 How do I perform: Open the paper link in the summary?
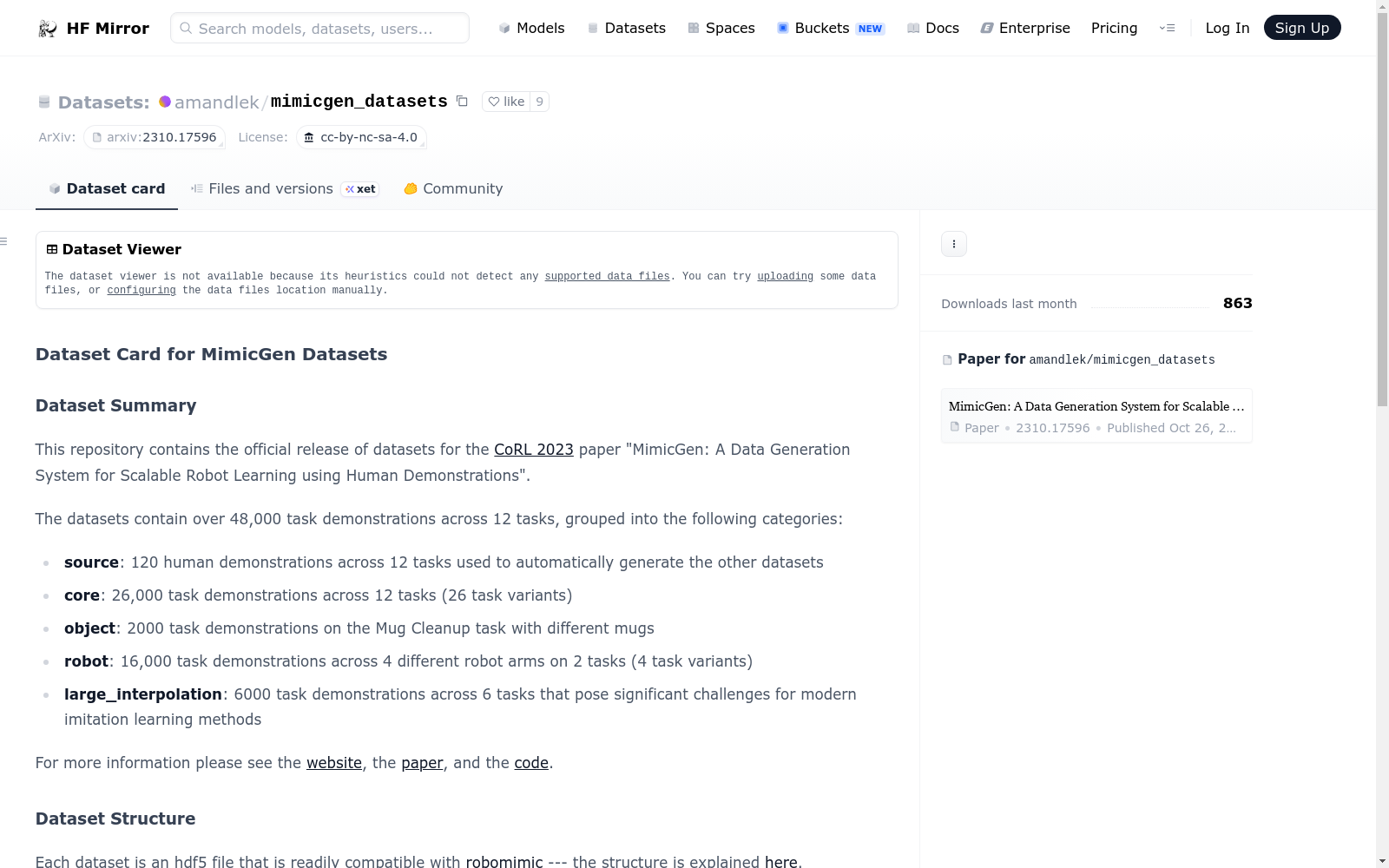coord(422,763)
